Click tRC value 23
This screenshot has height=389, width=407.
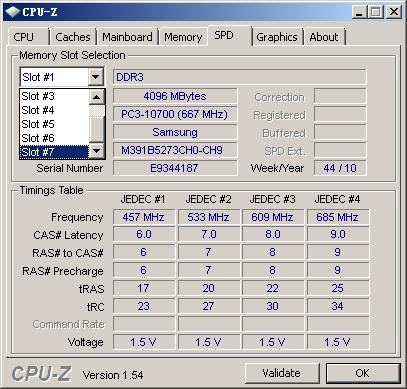pos(144,306)
